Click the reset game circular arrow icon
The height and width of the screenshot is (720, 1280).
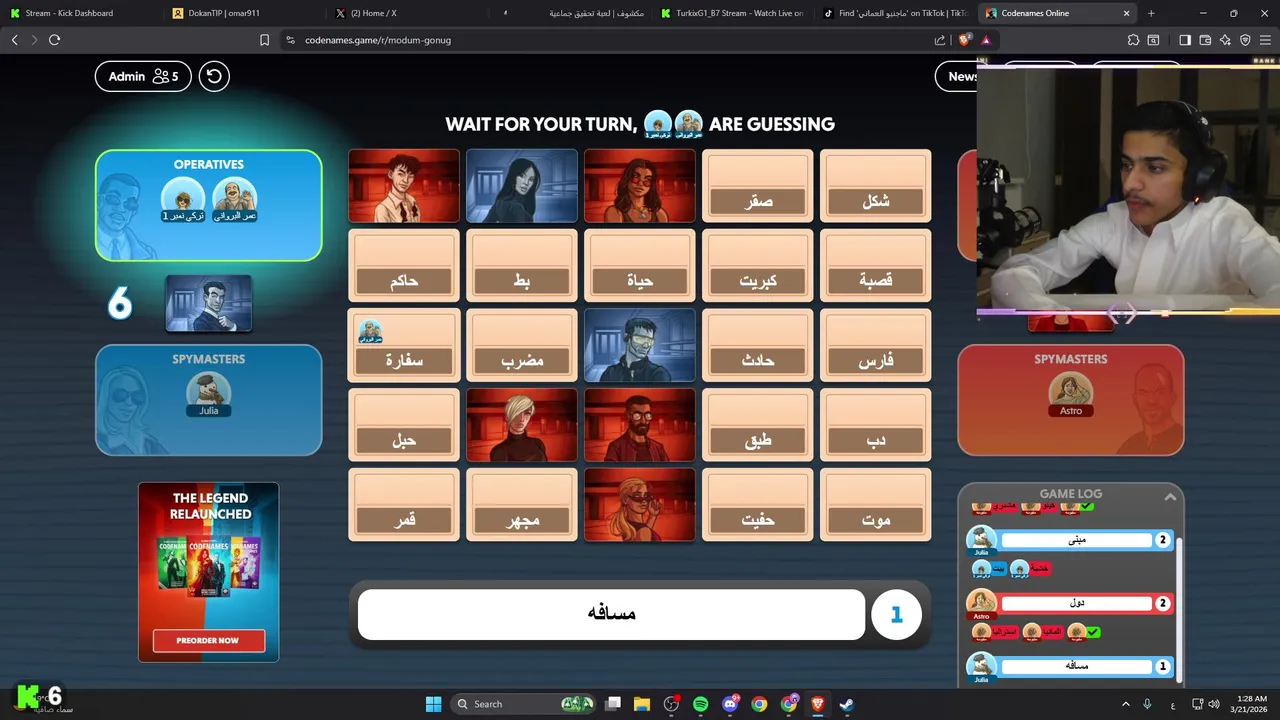pos(214,76)
